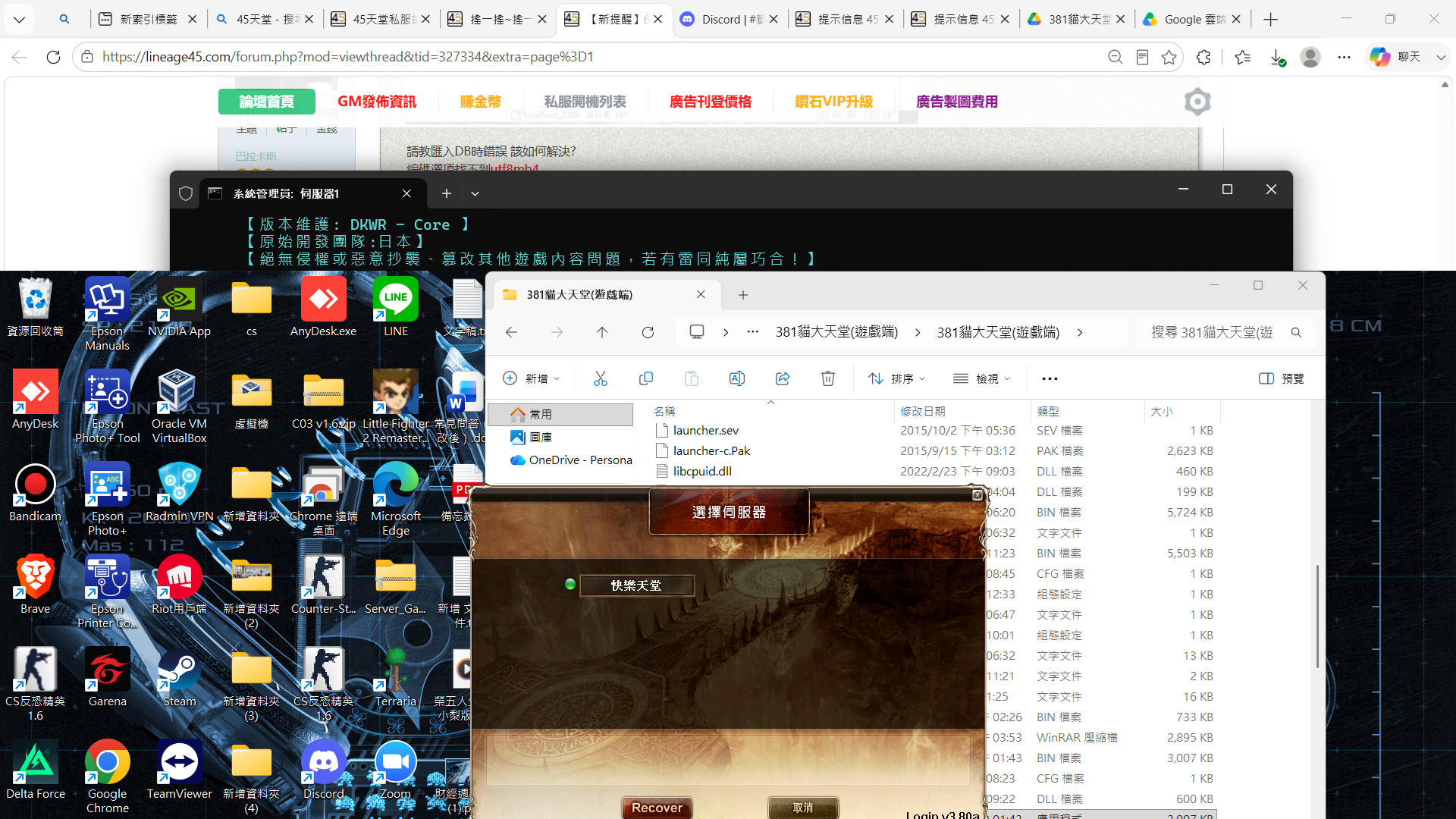Click the Recover button in the game dialog

coord(657,808)
